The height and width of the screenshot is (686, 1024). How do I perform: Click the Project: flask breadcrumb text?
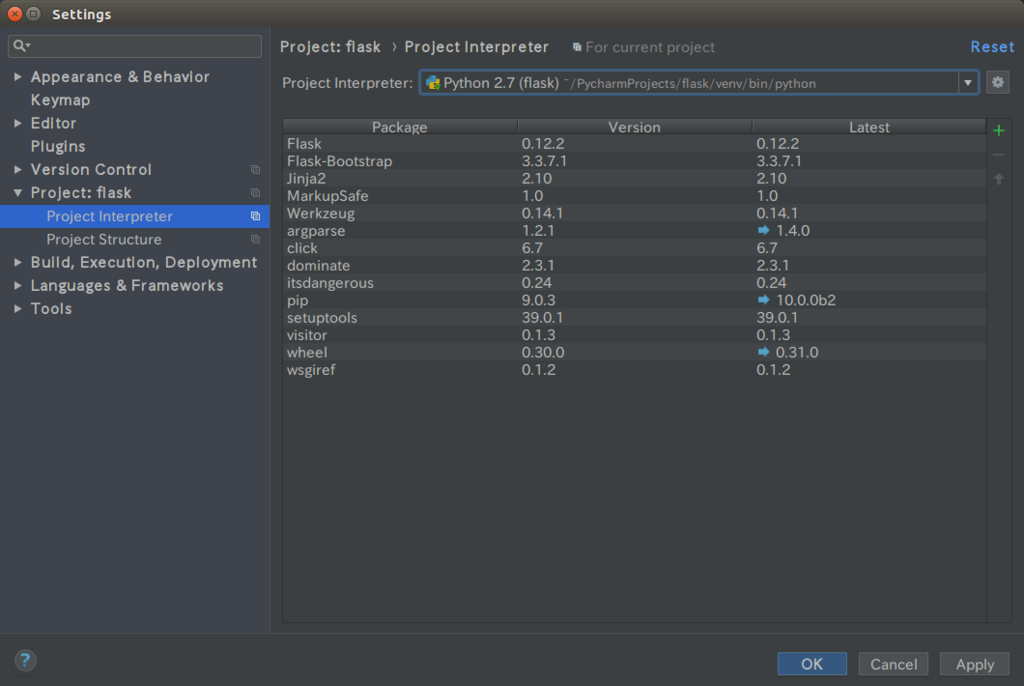tap(330, 47)
